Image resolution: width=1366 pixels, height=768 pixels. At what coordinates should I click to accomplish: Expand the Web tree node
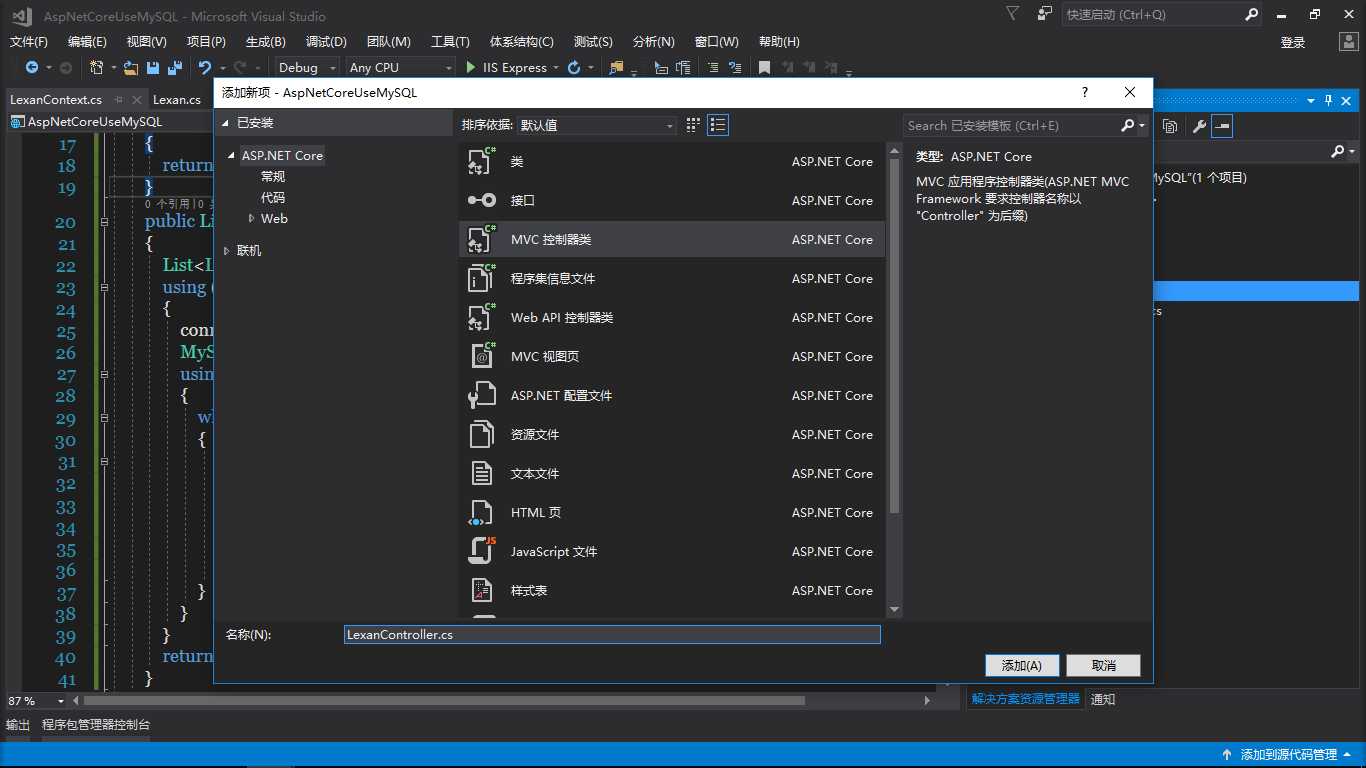(252, 219)
